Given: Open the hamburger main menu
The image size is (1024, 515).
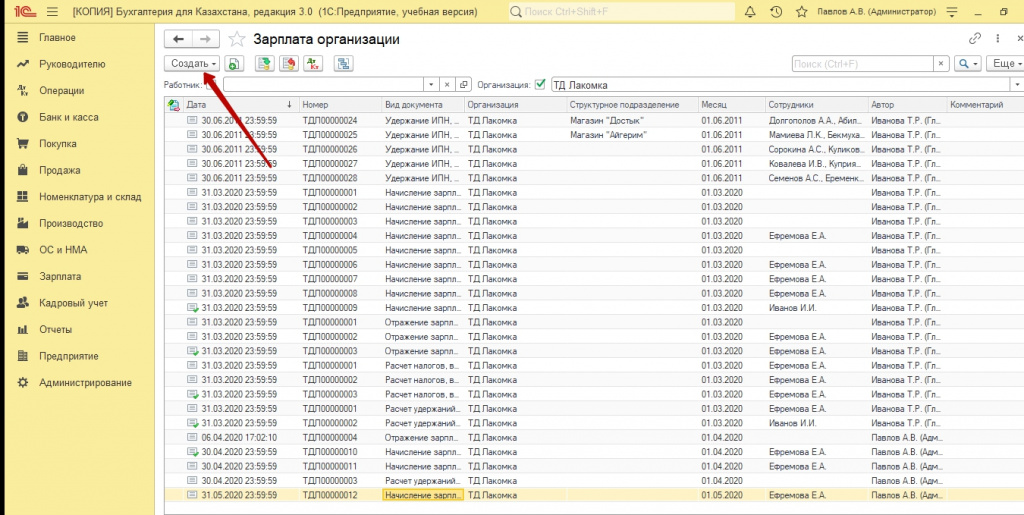Looking at the screenshot, I should (53, 12).
